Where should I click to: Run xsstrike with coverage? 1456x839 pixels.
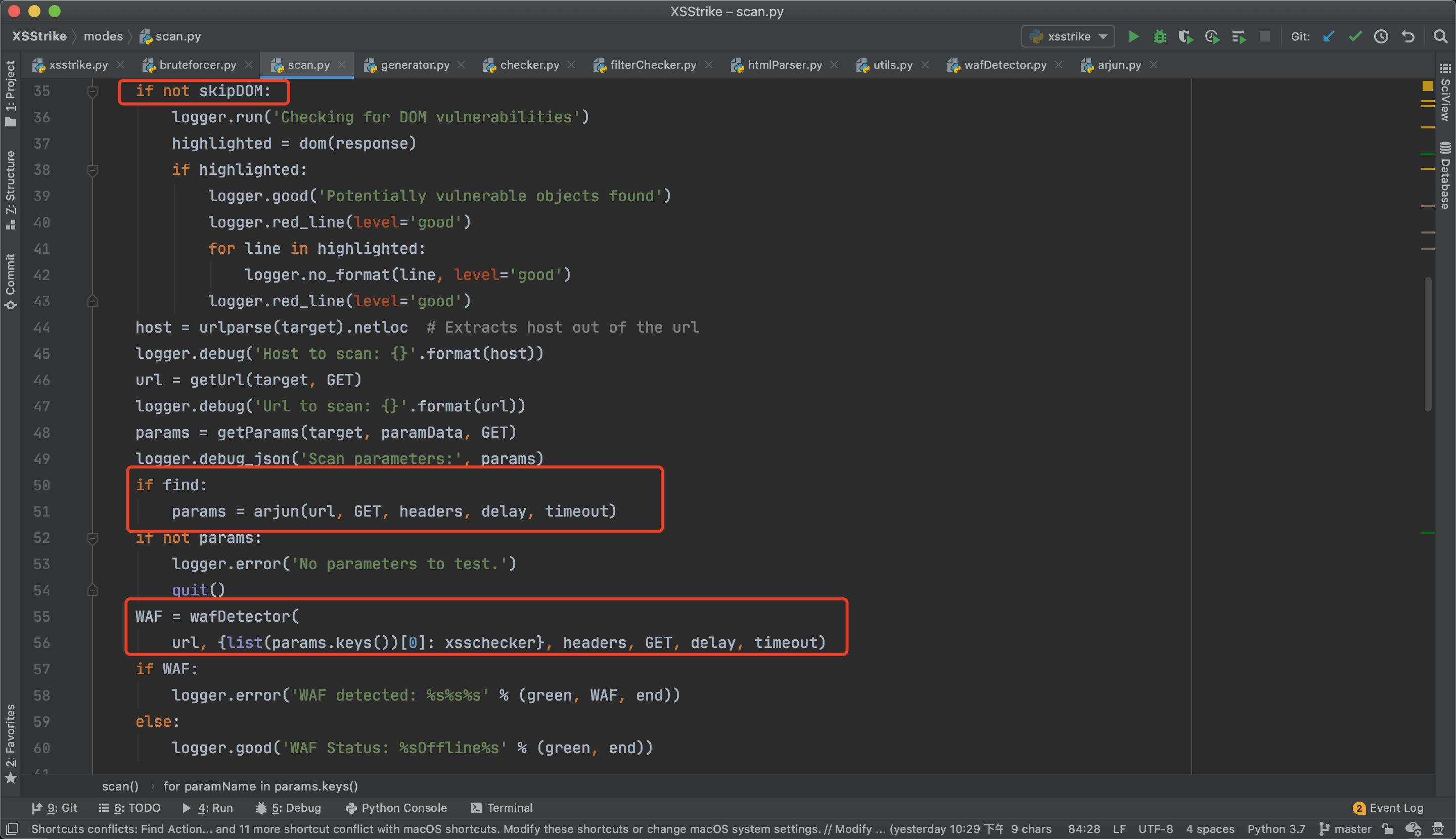(1185, 36)
